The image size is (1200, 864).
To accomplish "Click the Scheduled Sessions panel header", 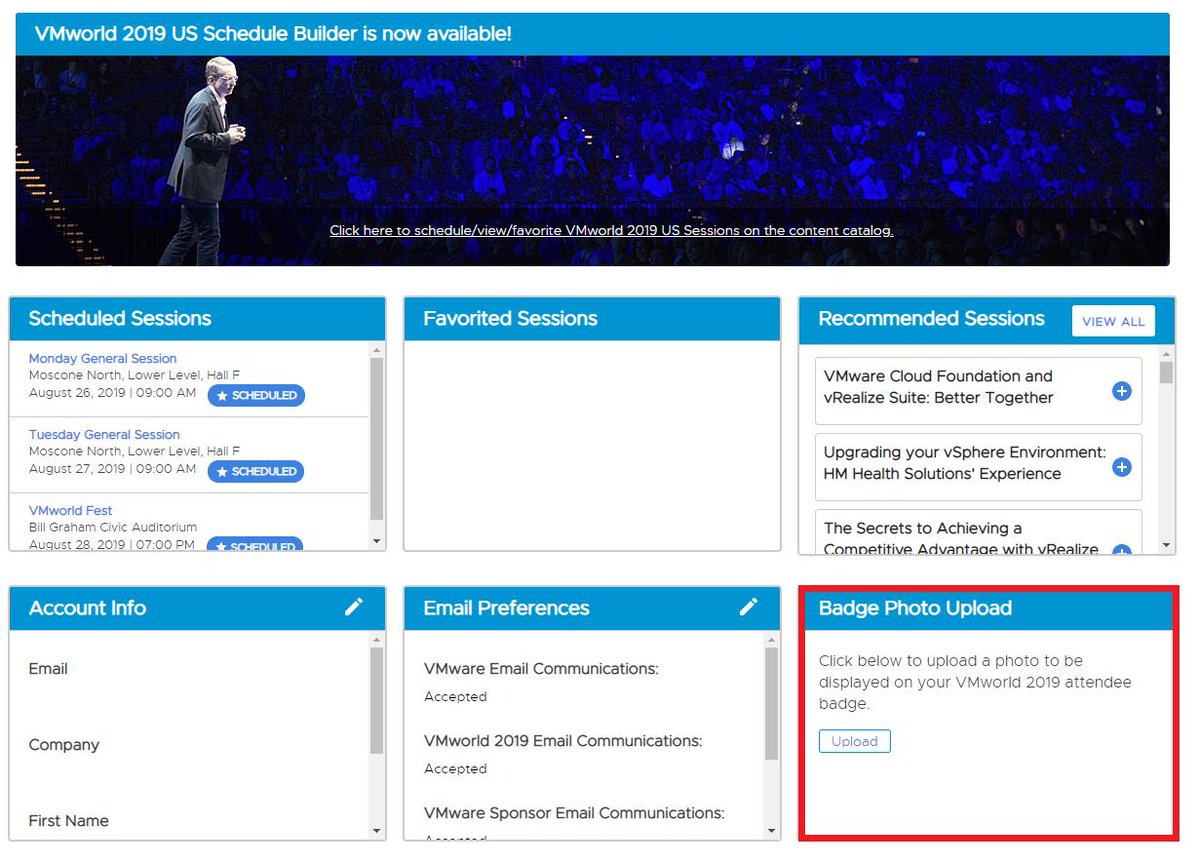I will tap(197, 318).
